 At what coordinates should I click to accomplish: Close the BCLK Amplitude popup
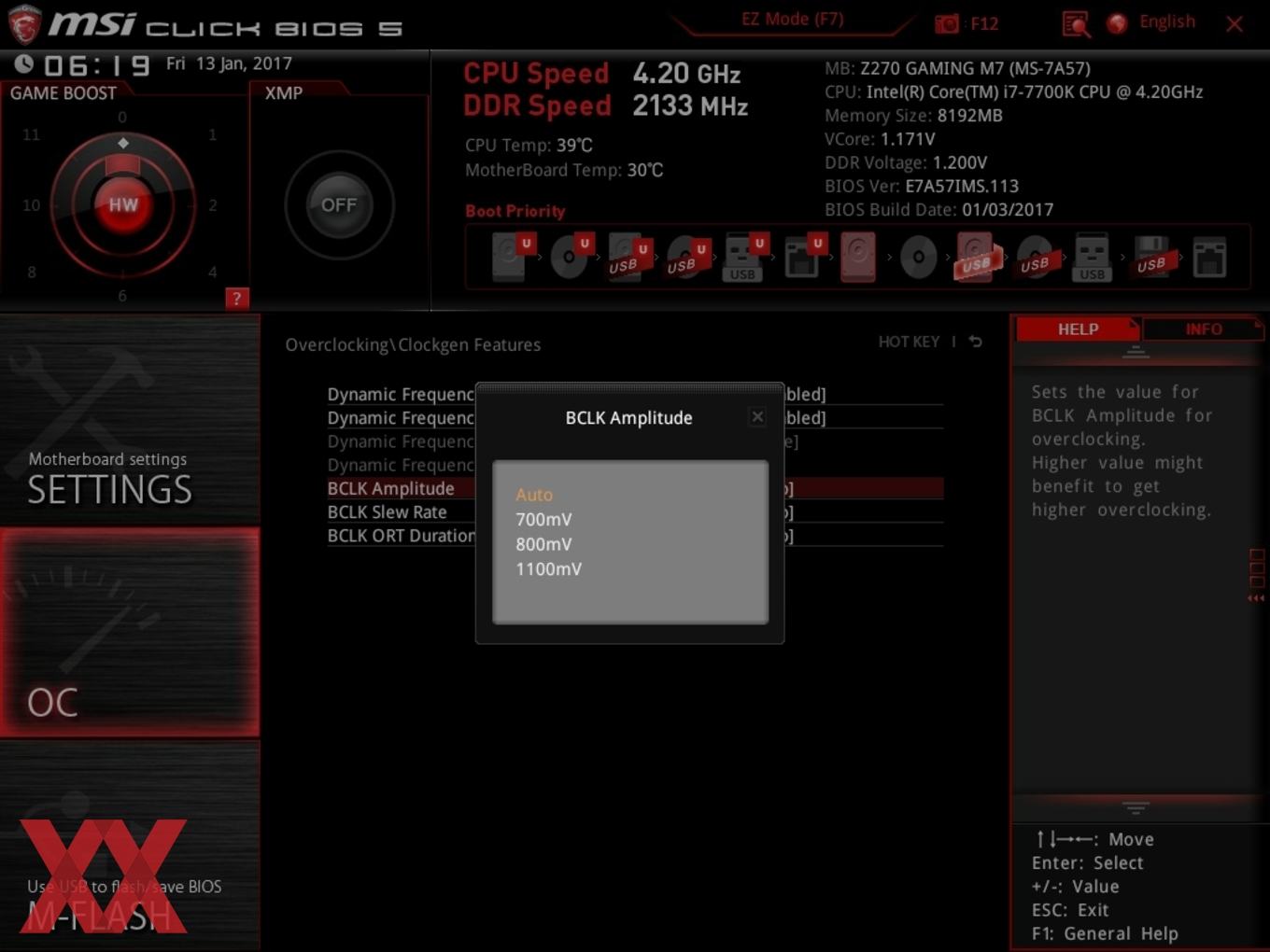coord(757,417)
